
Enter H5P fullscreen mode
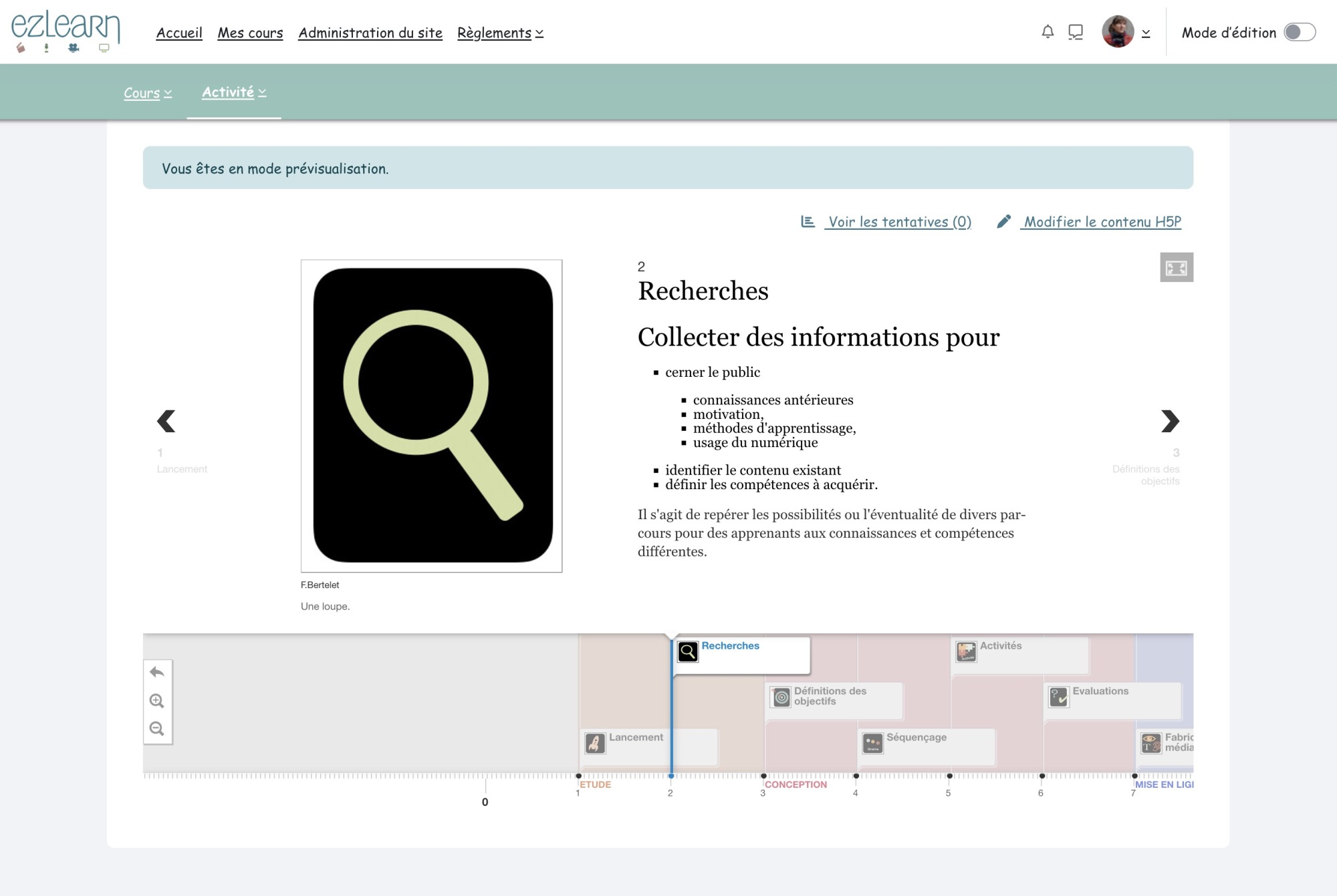point(1176,268)
